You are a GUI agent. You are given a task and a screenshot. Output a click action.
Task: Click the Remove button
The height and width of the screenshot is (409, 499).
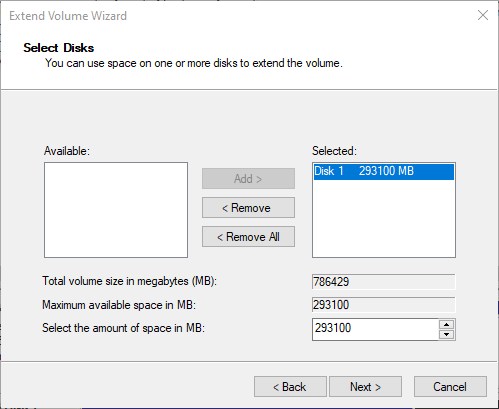248,208
